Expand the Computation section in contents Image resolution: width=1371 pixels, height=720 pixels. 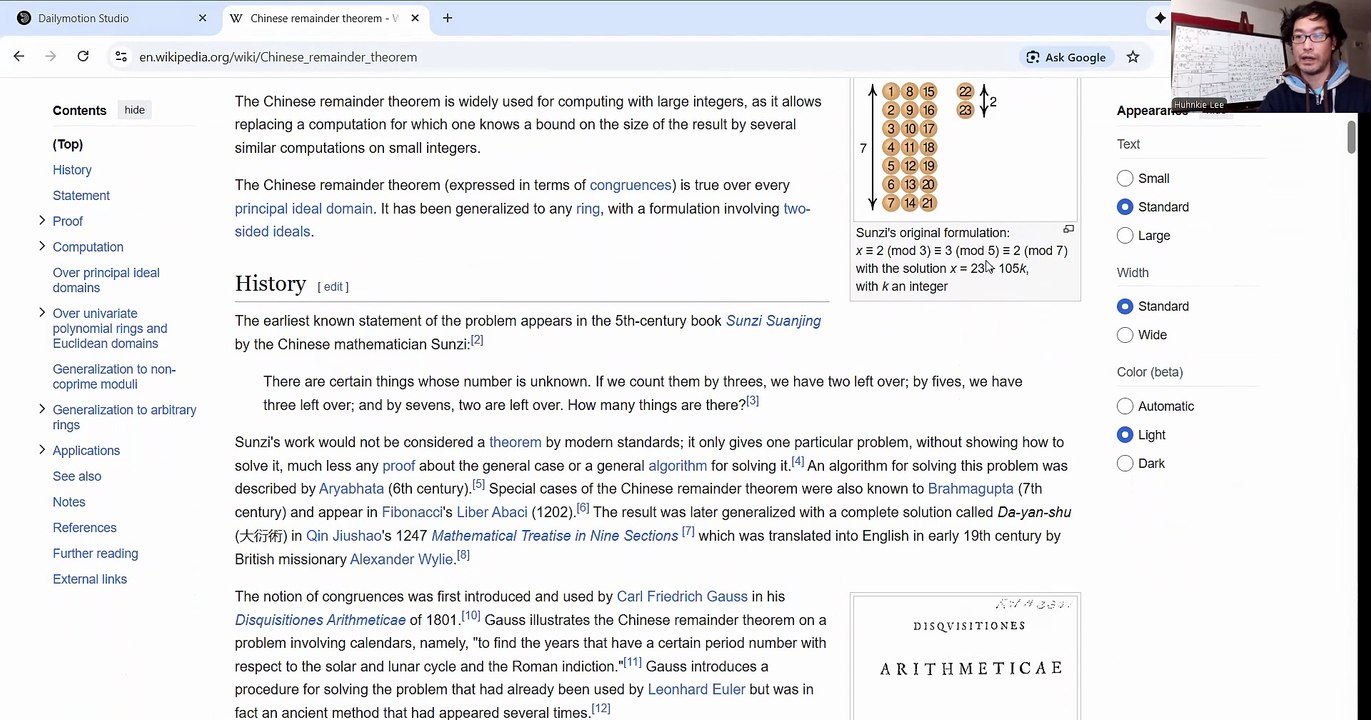42,246
